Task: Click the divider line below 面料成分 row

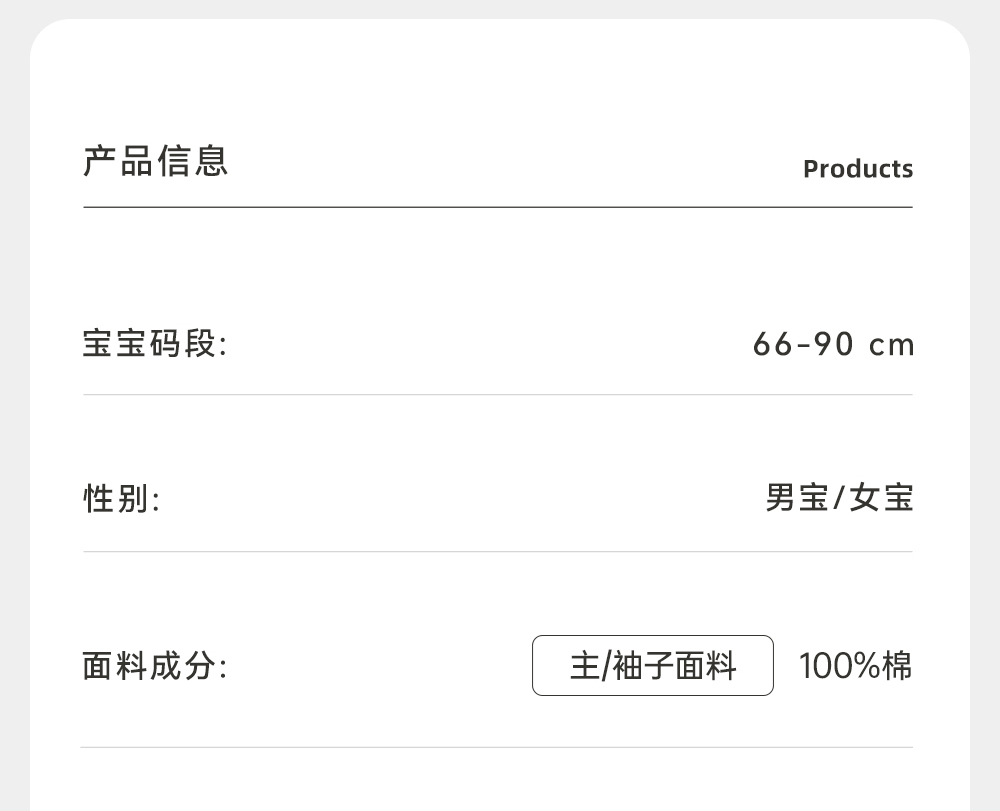Action: [497, 747]
